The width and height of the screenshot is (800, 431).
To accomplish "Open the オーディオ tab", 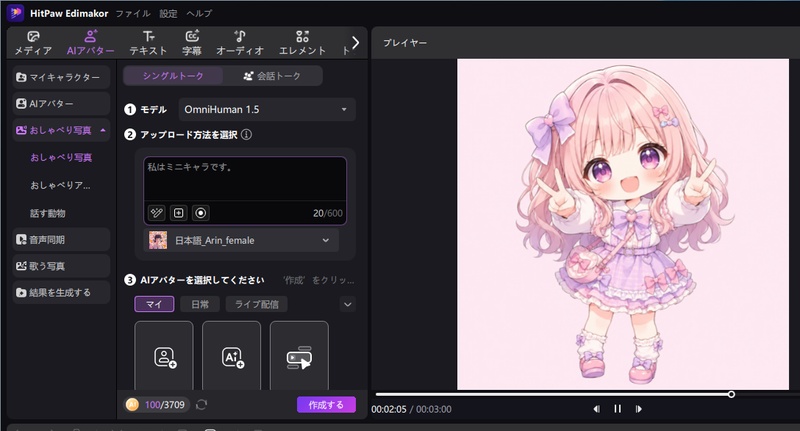I will click(x=240, y=43).
